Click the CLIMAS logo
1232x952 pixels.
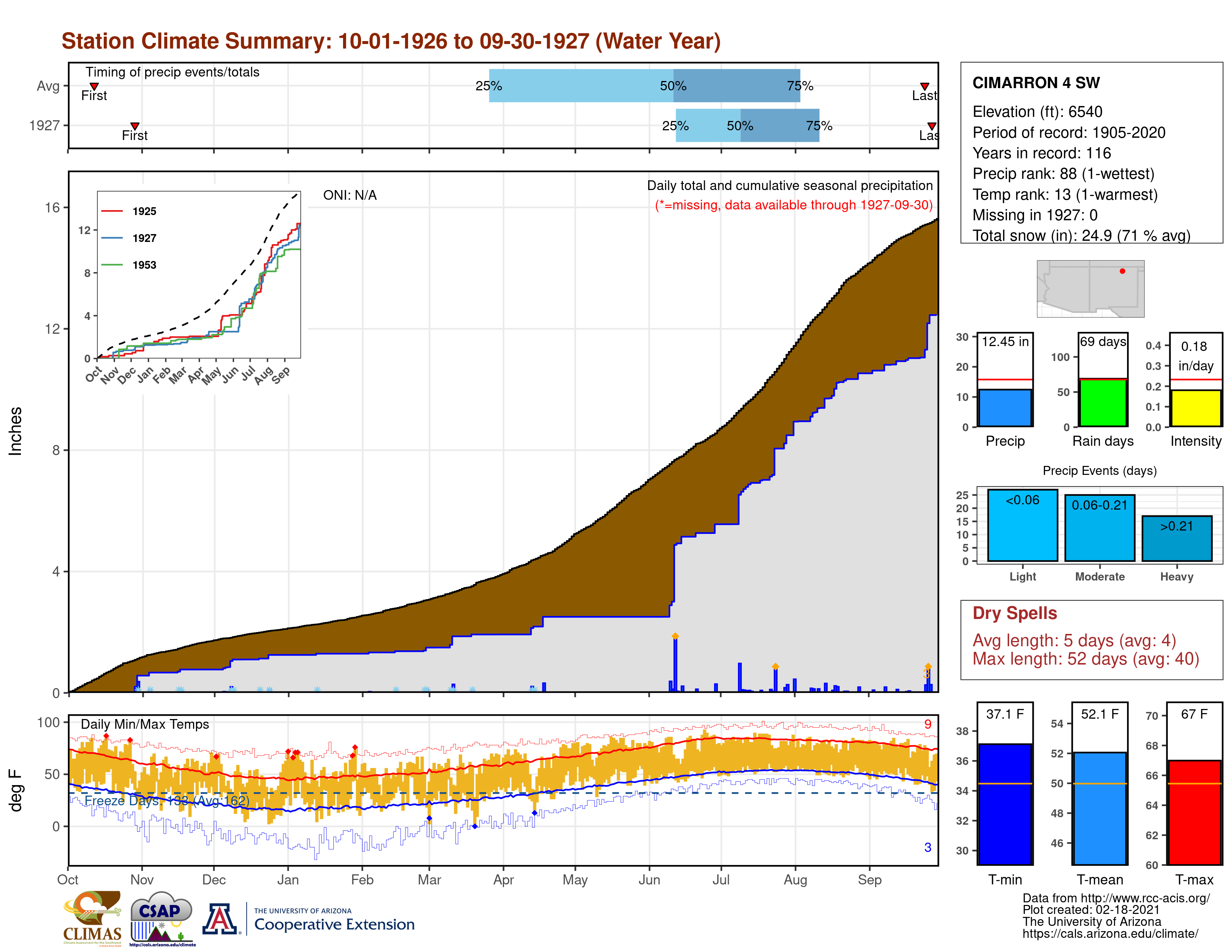click(93, 918)
